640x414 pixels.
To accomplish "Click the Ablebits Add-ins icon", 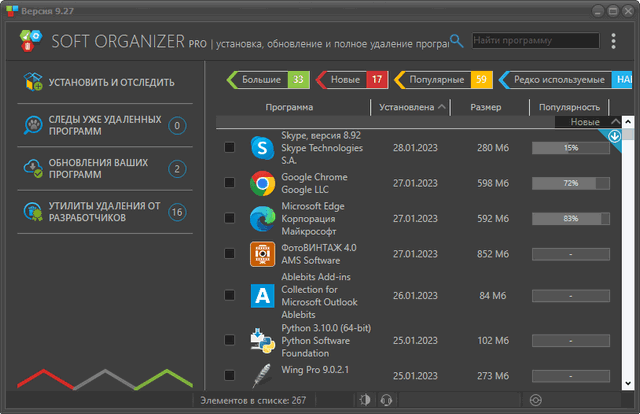I will (x=263, y=295).
